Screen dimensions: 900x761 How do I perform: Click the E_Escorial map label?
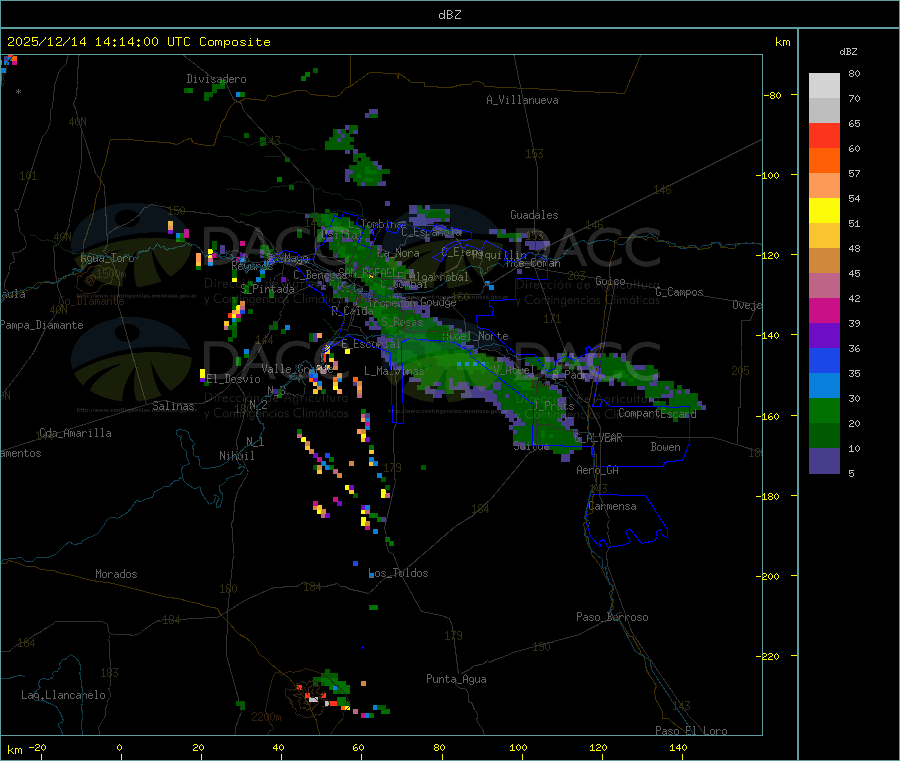pos(371,344)
